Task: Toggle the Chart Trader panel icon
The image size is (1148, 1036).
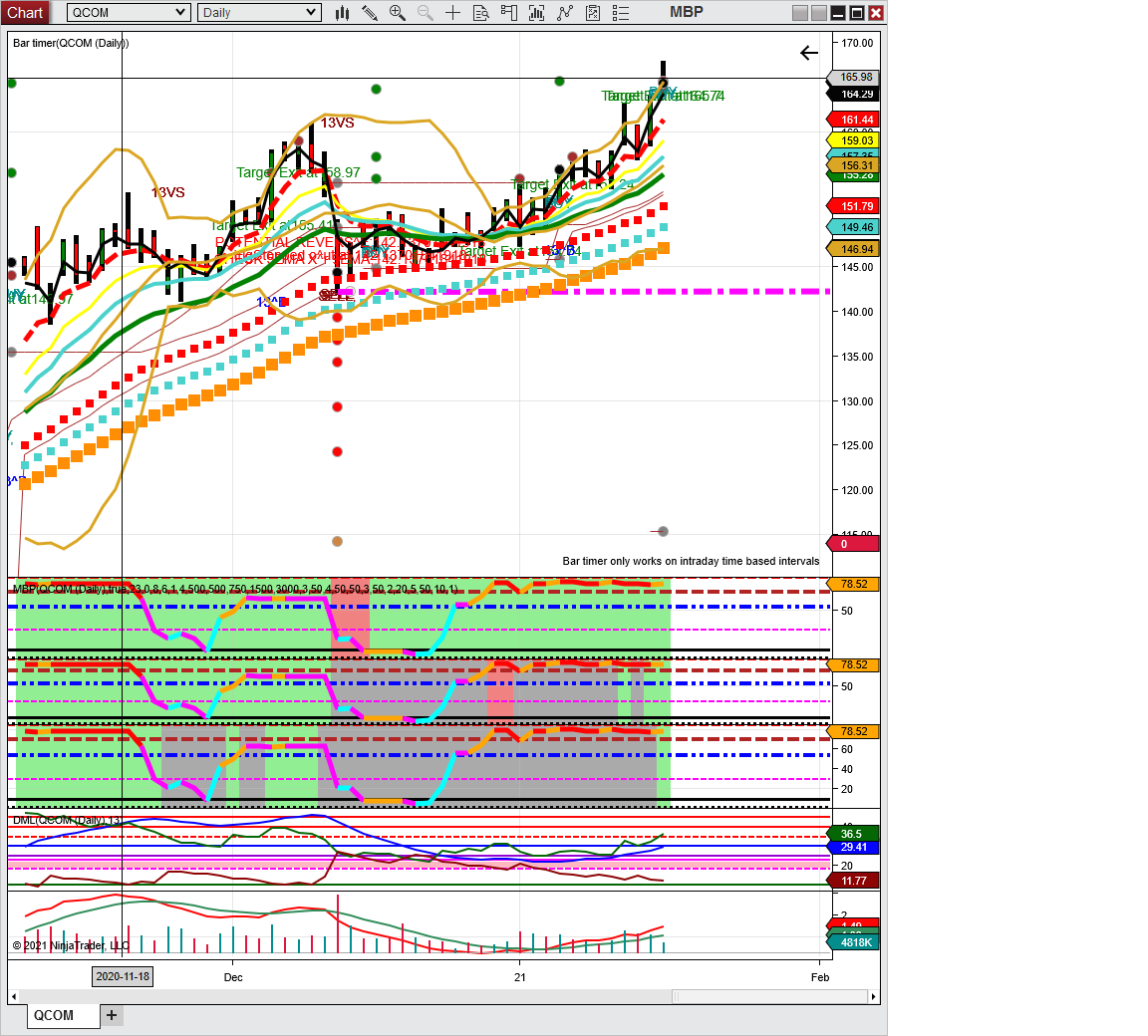Action: point(508,12)
